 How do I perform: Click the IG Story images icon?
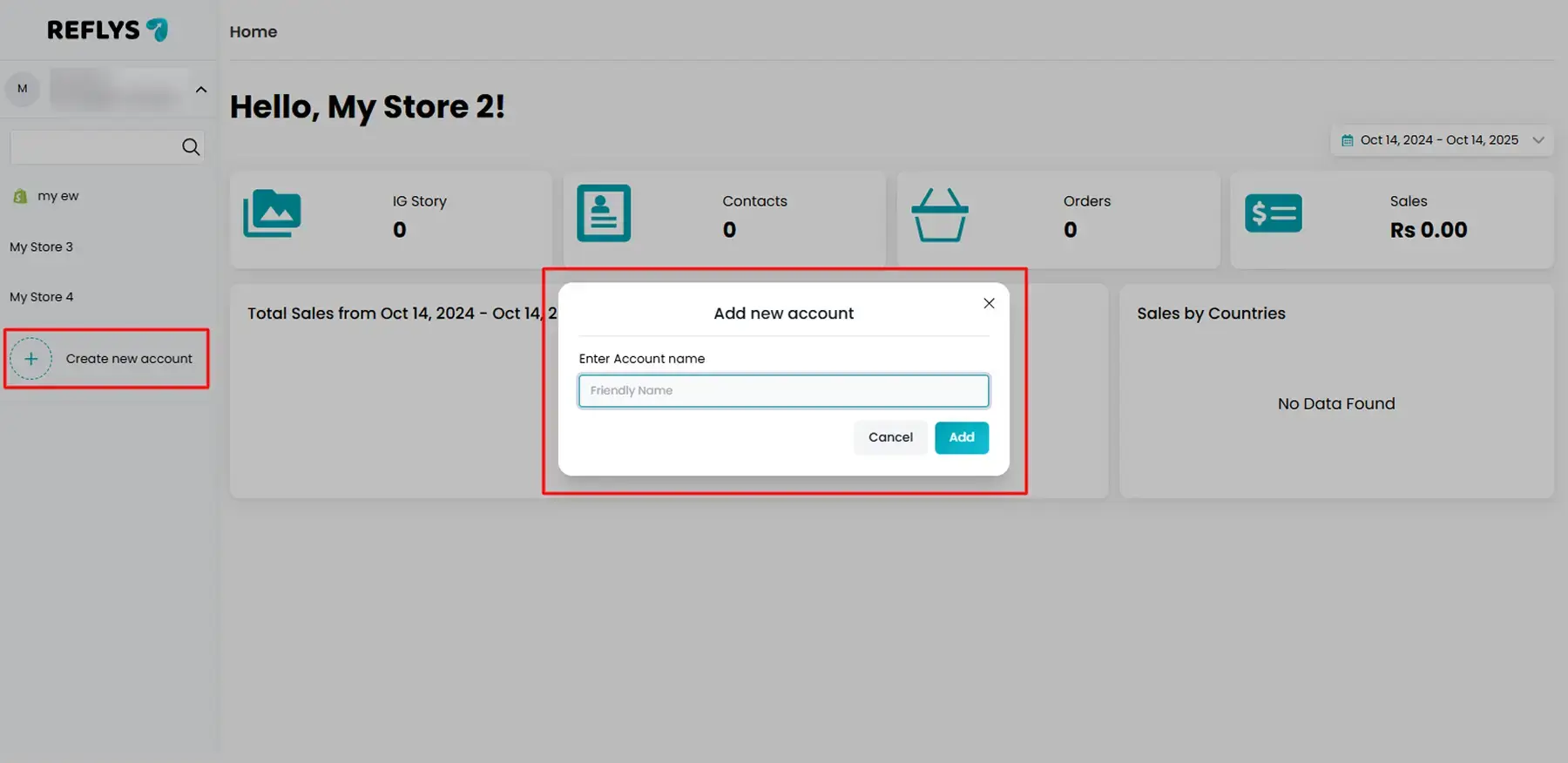[272, 214]
